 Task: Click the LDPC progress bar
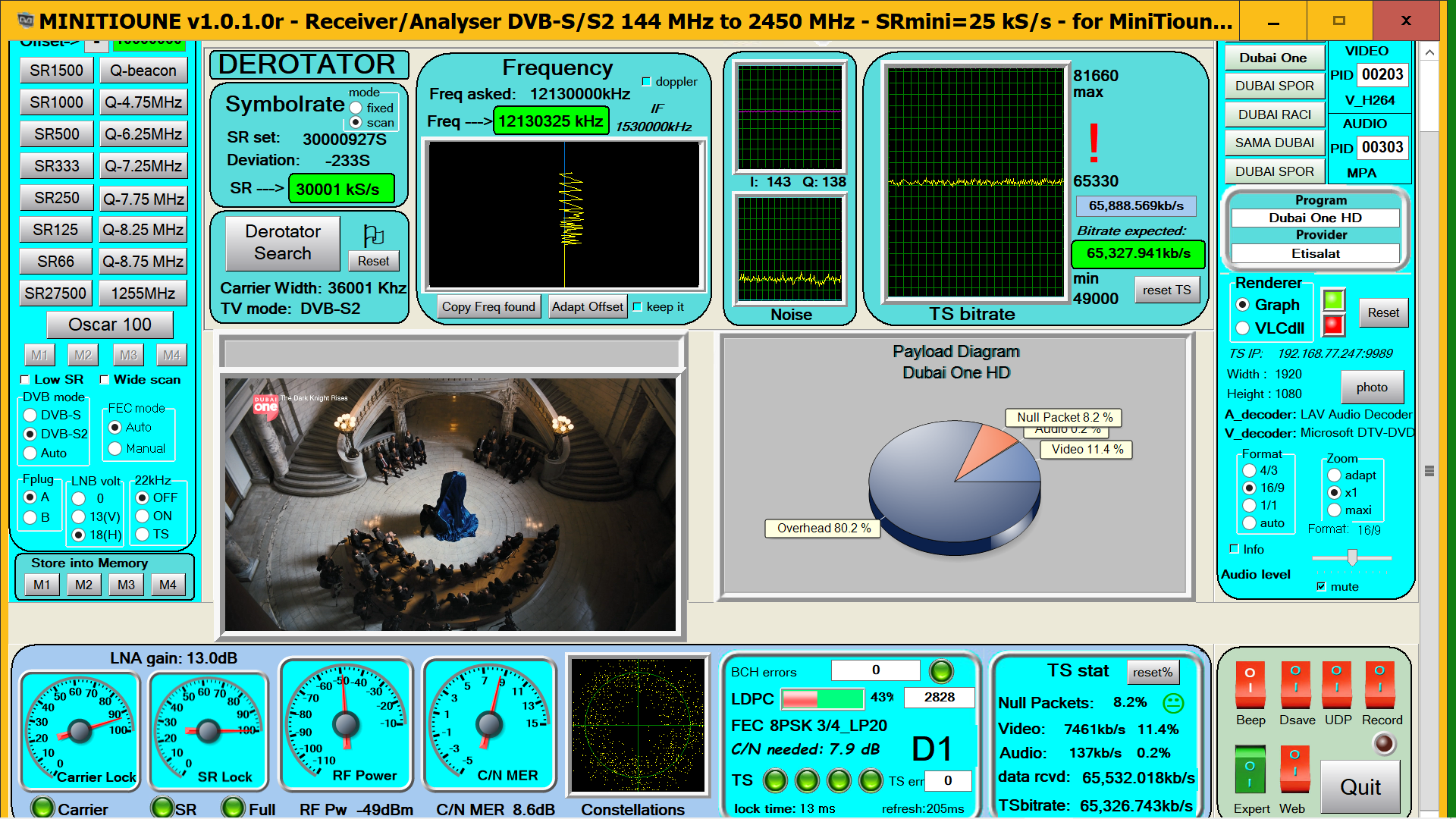click(x=822, y=698)
